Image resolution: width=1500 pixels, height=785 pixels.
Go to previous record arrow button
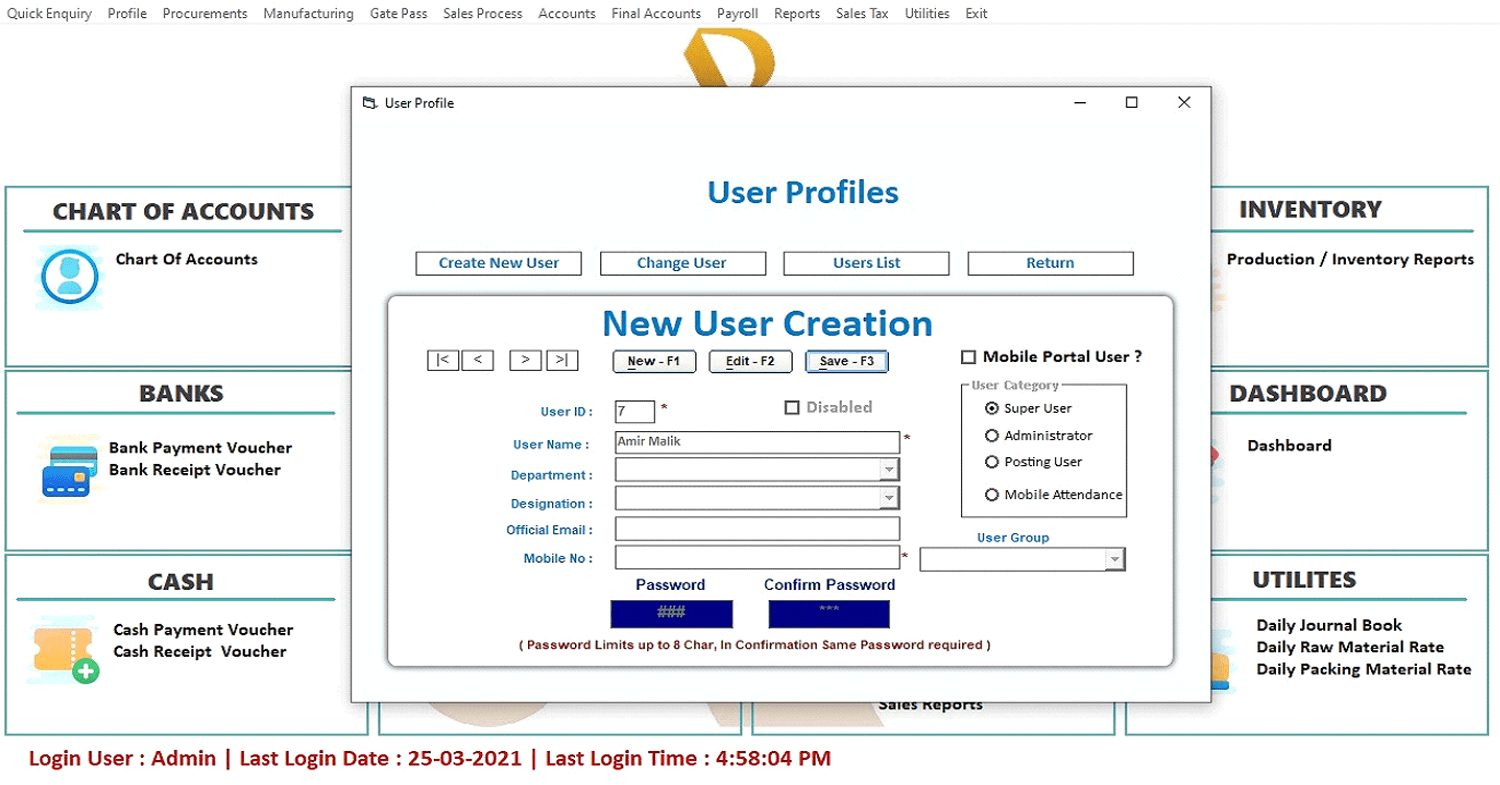[477, 360]
